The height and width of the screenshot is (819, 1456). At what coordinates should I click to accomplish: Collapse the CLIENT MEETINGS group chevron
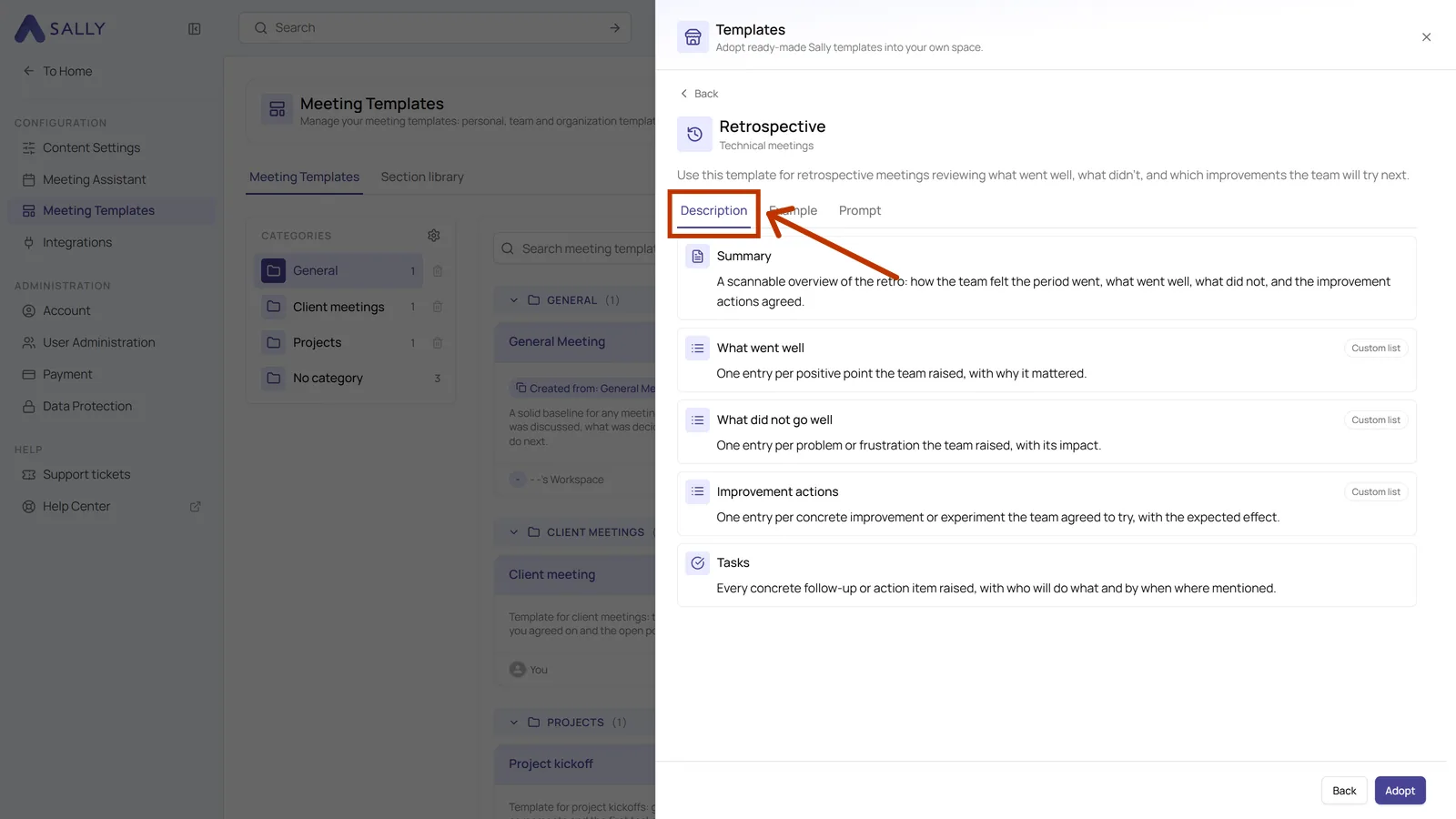[514, 532]
